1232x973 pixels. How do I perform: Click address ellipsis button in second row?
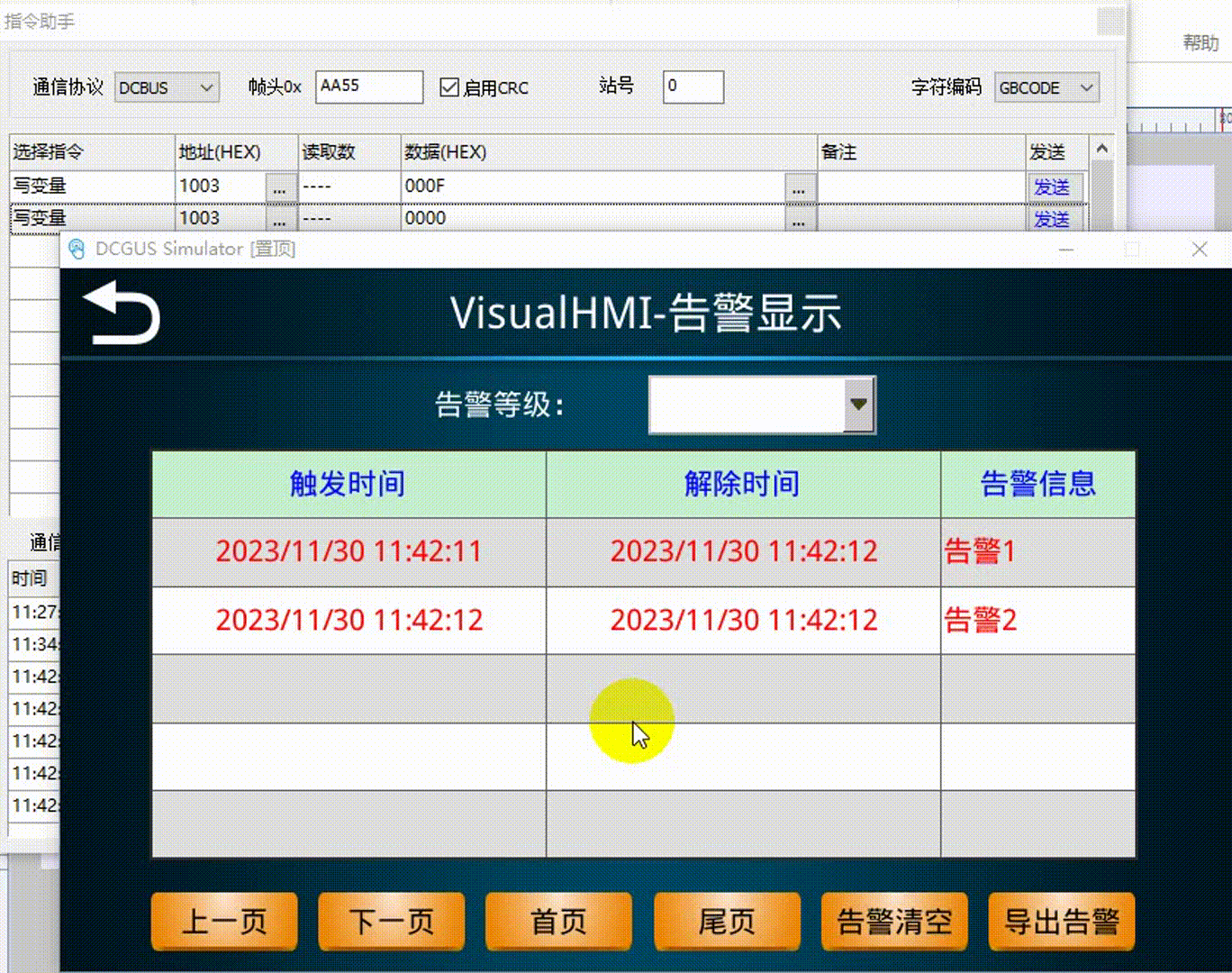[279, 220]
